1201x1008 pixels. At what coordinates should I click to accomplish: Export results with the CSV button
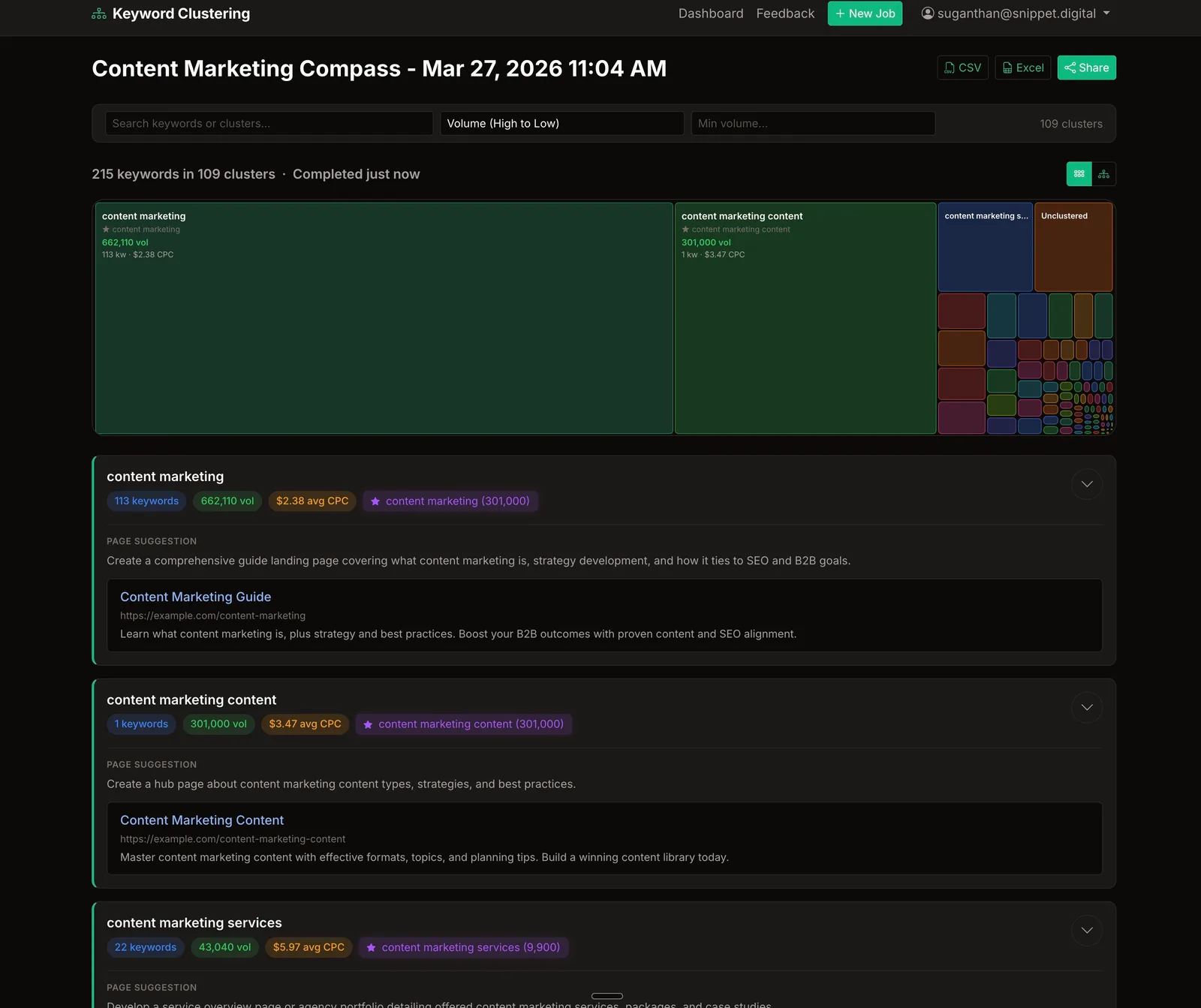(x=962, y=68)
